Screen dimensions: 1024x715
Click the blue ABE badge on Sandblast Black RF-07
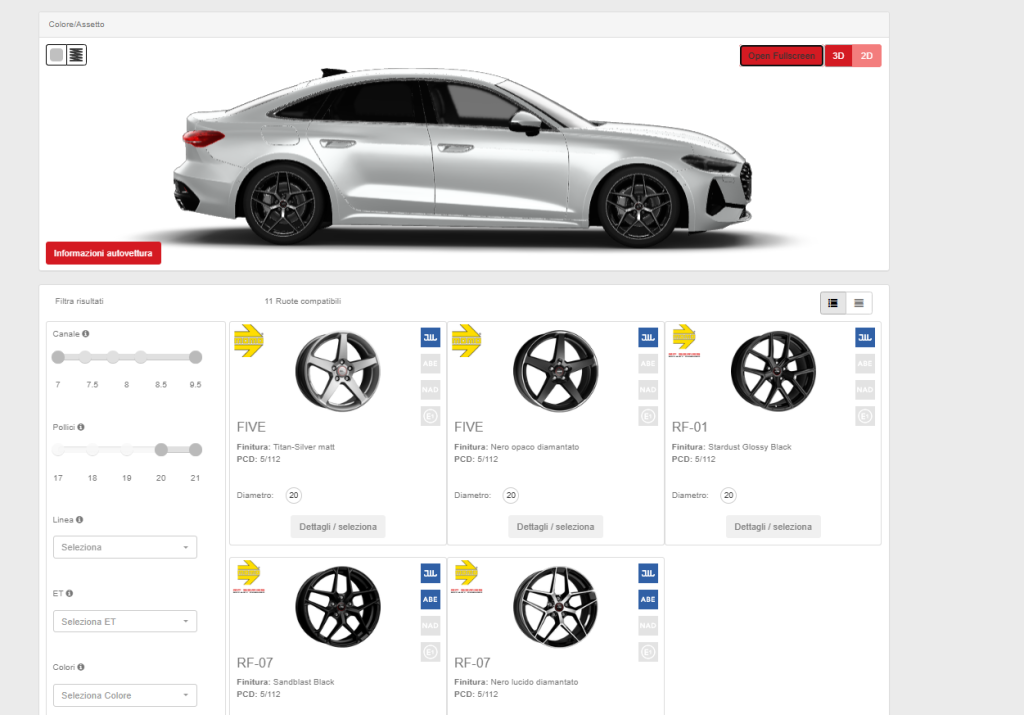click(x=430, y=600)
